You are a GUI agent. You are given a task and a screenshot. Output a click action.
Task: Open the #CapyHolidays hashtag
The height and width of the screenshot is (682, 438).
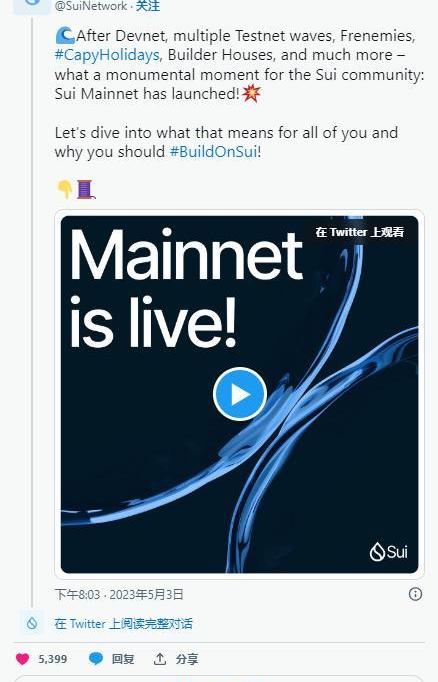[107, 55]
